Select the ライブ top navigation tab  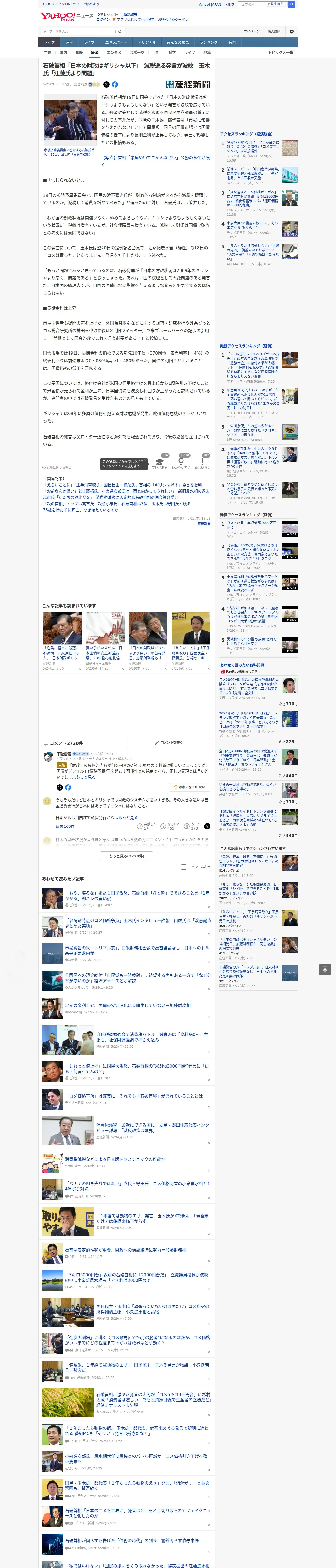click(89, 43)
